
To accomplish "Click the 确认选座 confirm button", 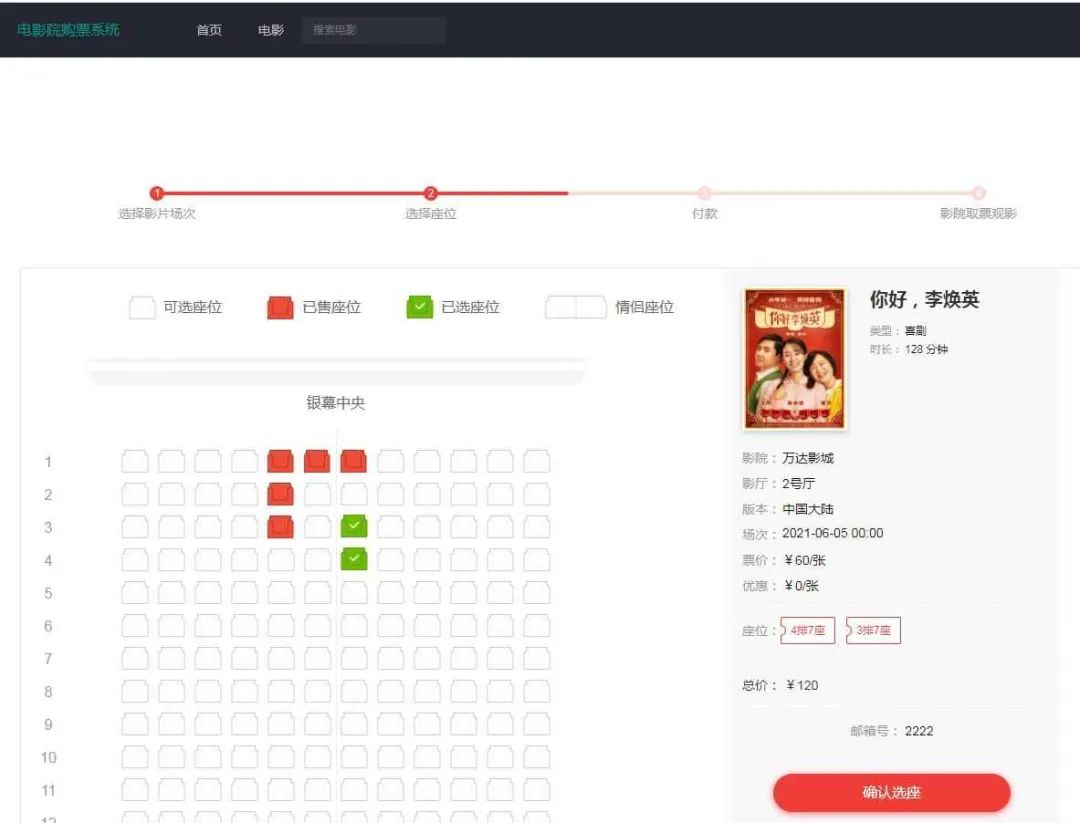I will pyautogui.click(x=891, y=792).
